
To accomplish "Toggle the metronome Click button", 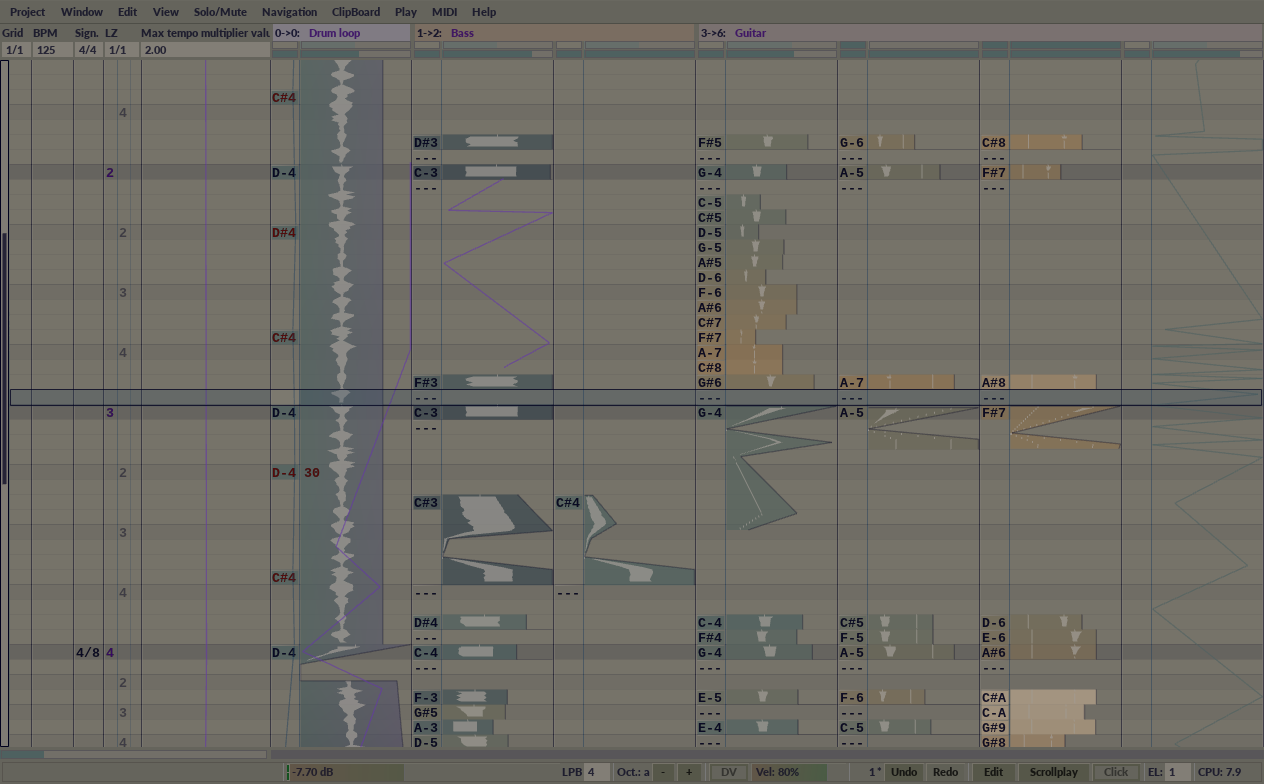I will pyautogui.click(x=1116, y=772).
